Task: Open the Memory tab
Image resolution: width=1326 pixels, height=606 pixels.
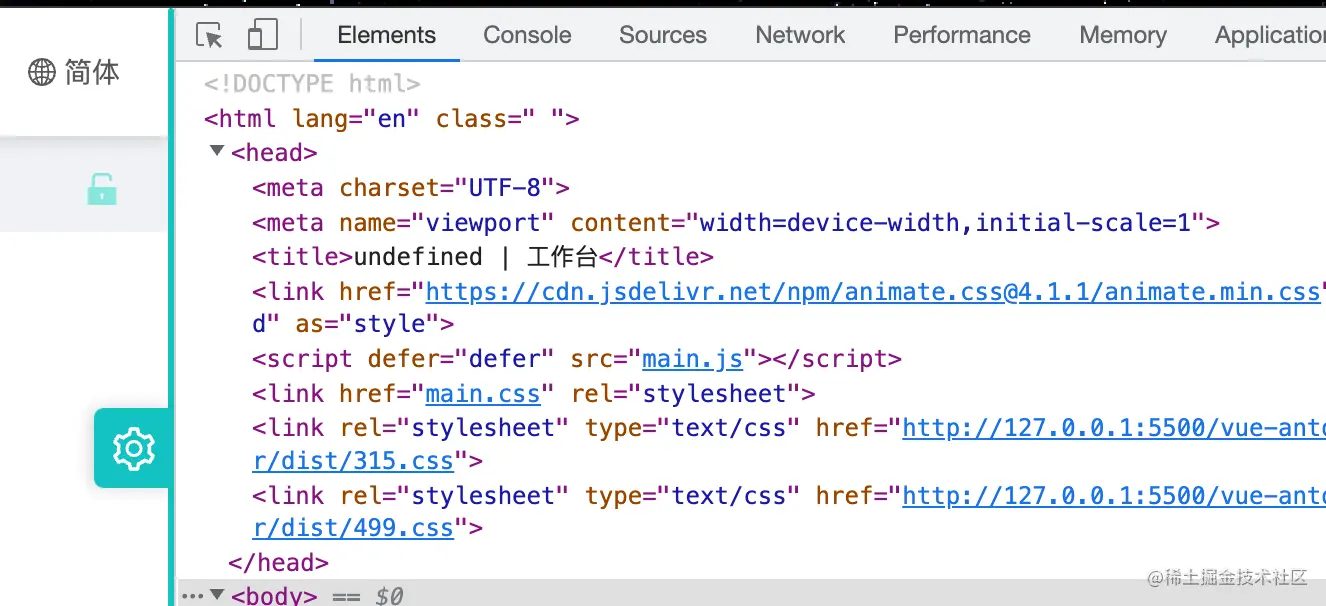Action: click(1123, 35)
